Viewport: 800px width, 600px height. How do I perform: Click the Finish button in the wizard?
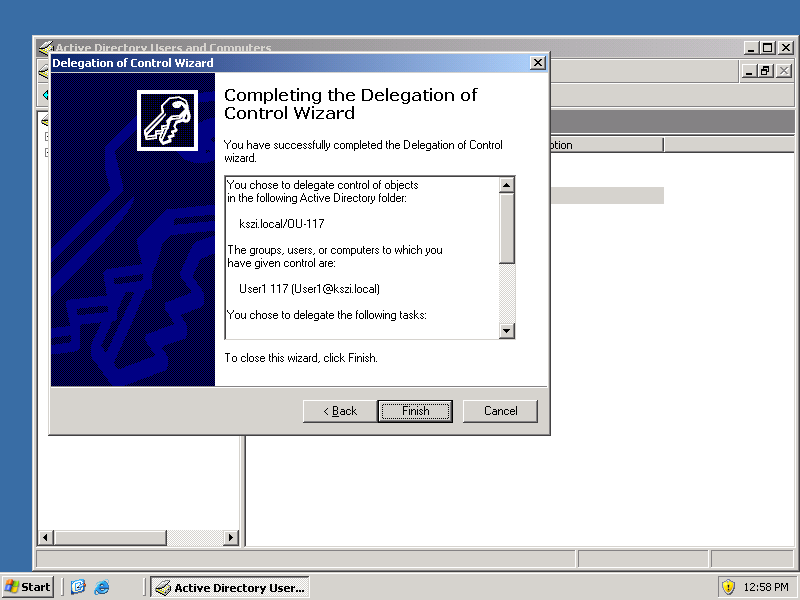point(415,411)
